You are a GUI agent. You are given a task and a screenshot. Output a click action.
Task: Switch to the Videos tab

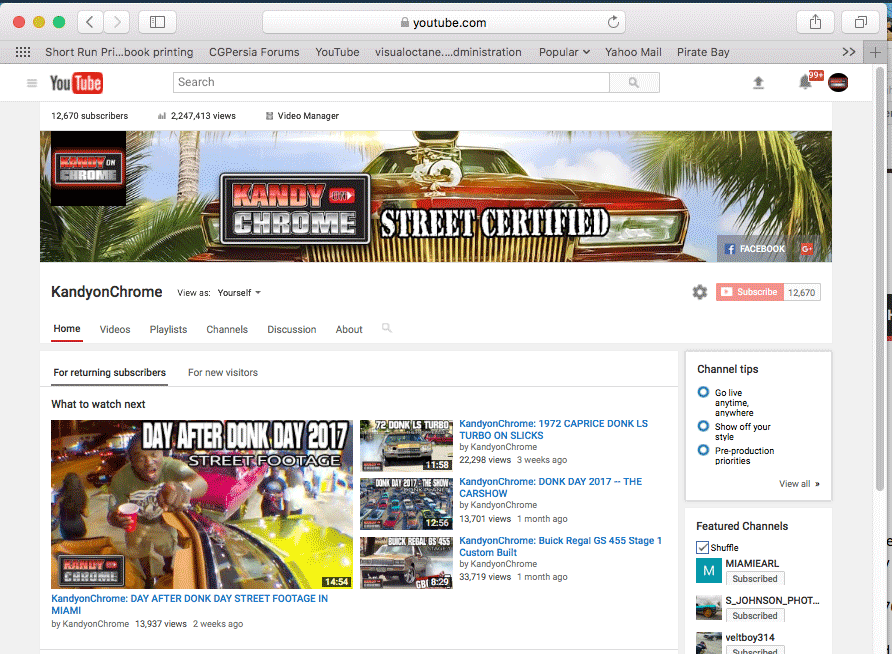115,329
